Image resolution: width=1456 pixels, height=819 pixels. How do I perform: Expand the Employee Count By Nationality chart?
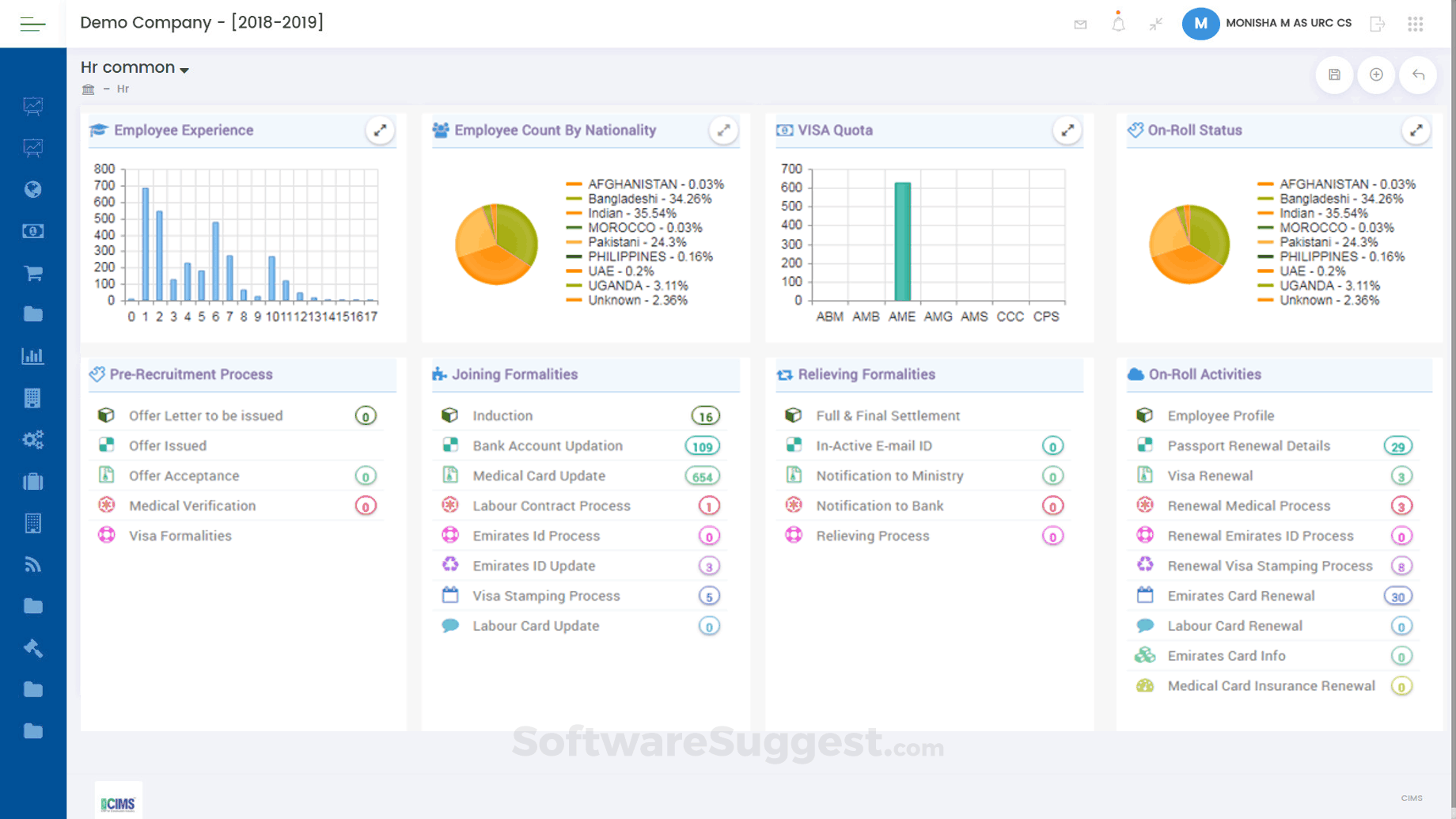click(723, 131)
